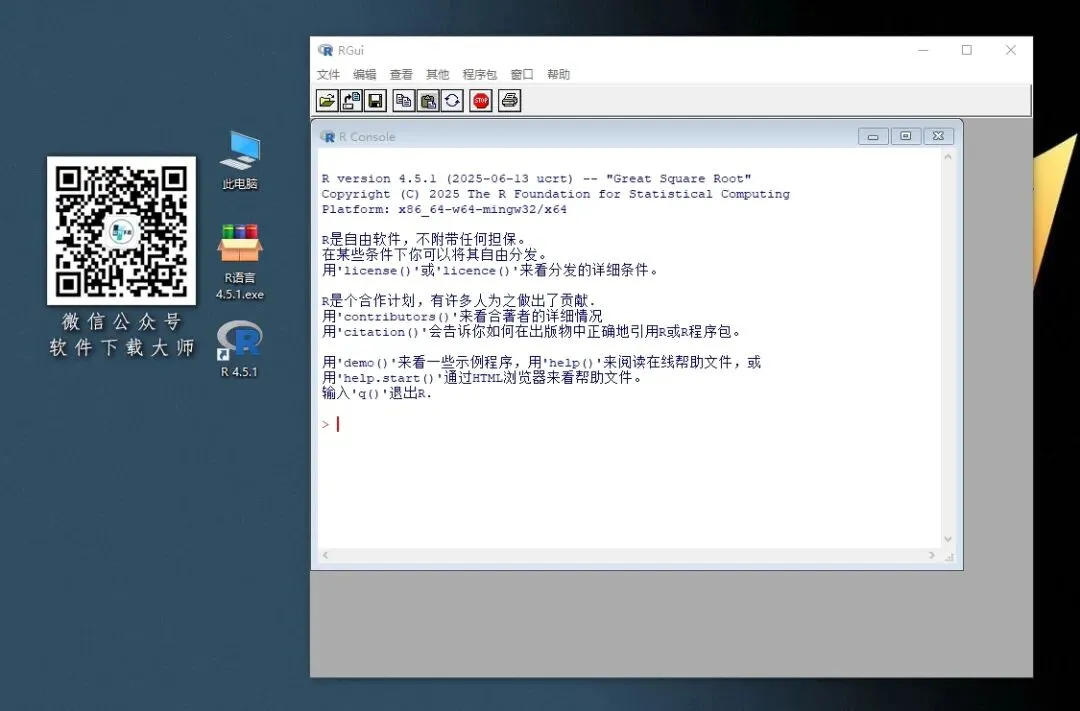Open the 查看 menu
The width and height of the screenshot is (1080, 711).
[x=402, y=74]
